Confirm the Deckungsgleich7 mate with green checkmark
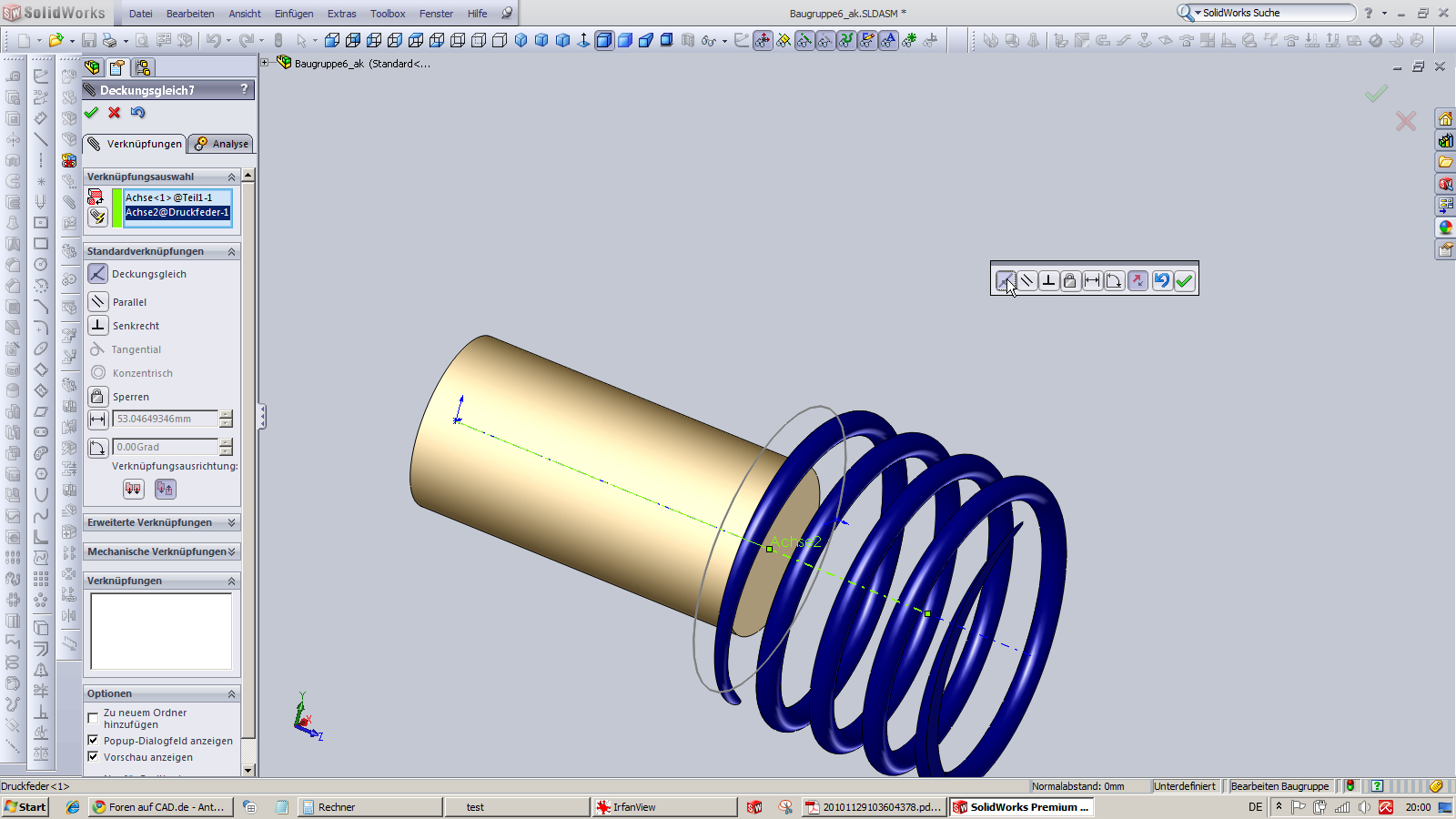Image resolution: width=1456 pixels, height=819 pixels. pyautogui.click(x=91, y=113)
